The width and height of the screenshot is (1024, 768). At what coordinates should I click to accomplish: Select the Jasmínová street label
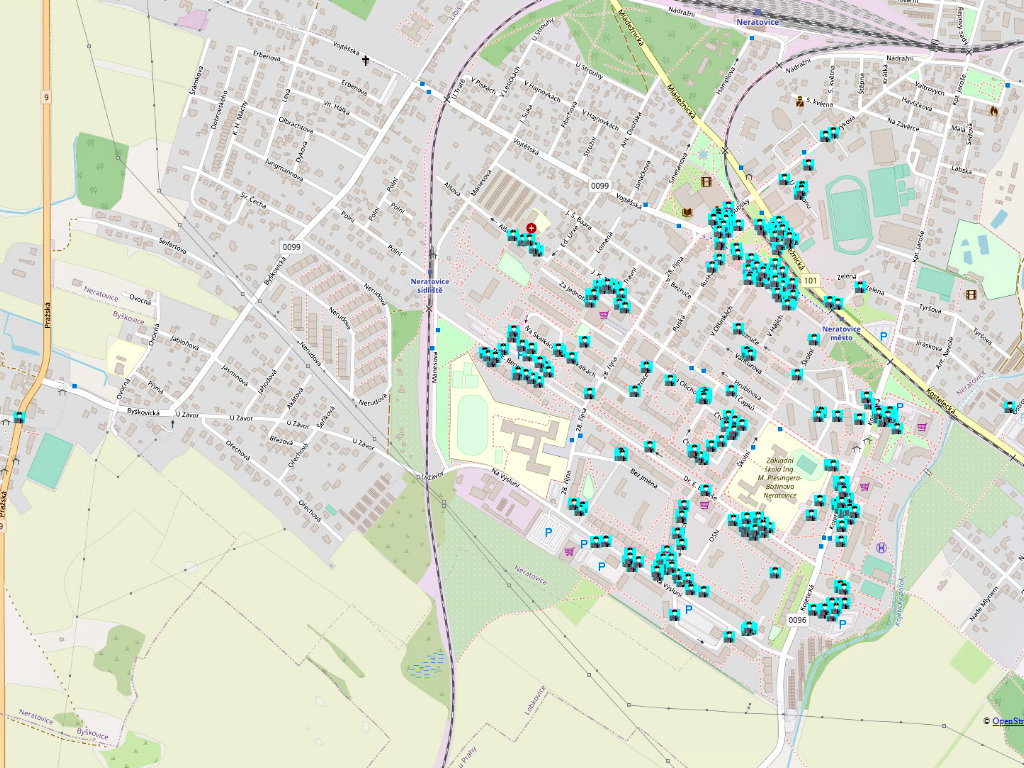coord(234,376)
